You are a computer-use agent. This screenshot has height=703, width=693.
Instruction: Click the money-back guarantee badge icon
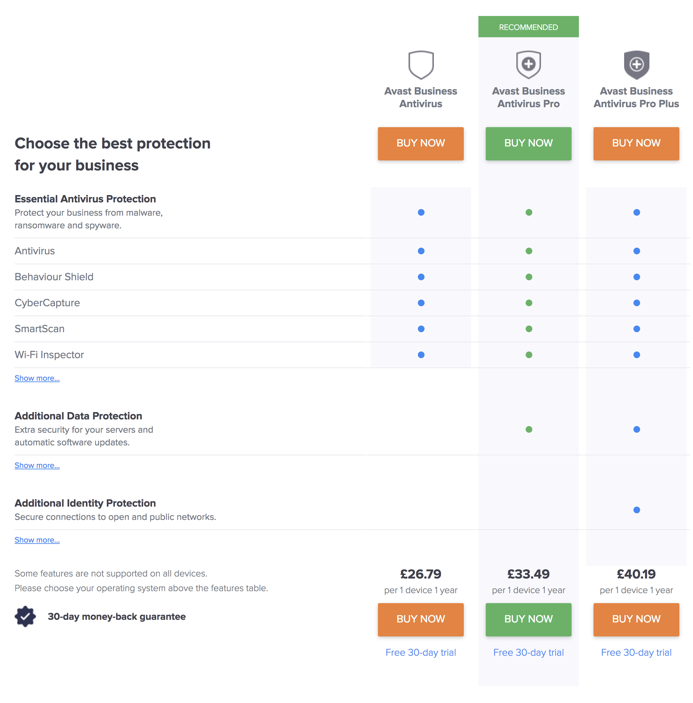(x=26, y=617)
